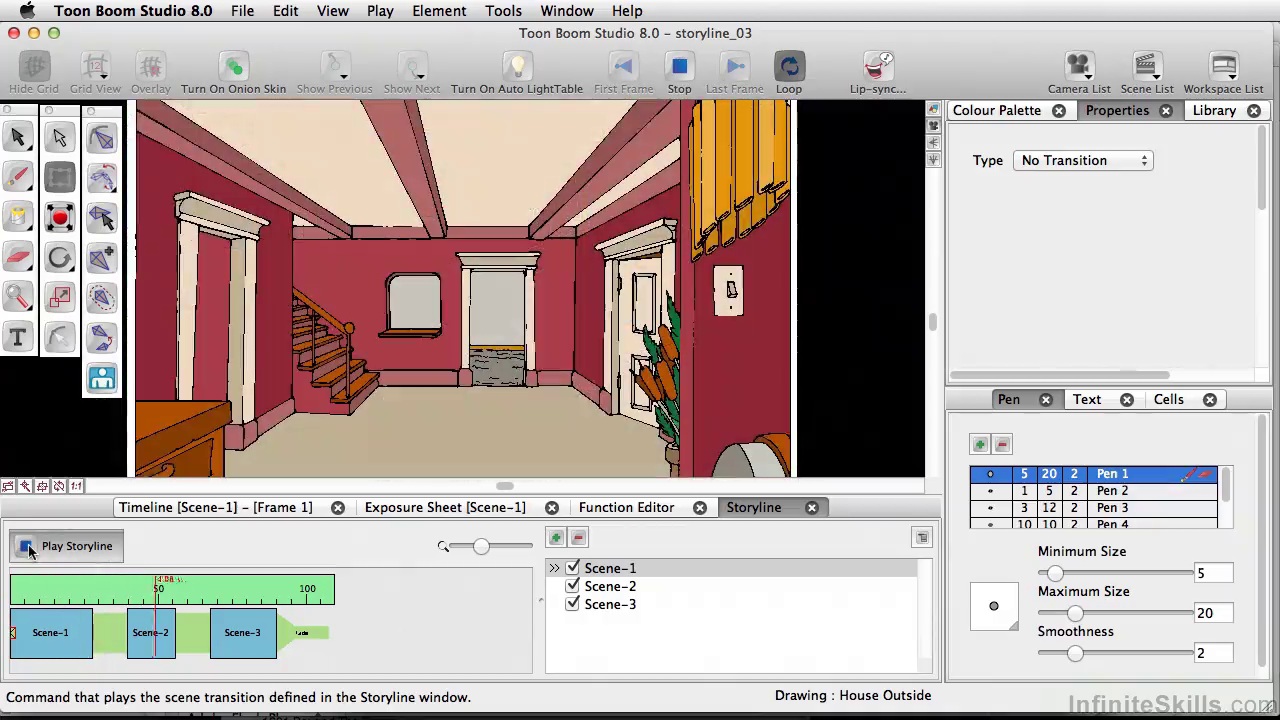Expand Scene-1 double-arrow in storyline list
The image size is (1280, 720).
point(554,568)
